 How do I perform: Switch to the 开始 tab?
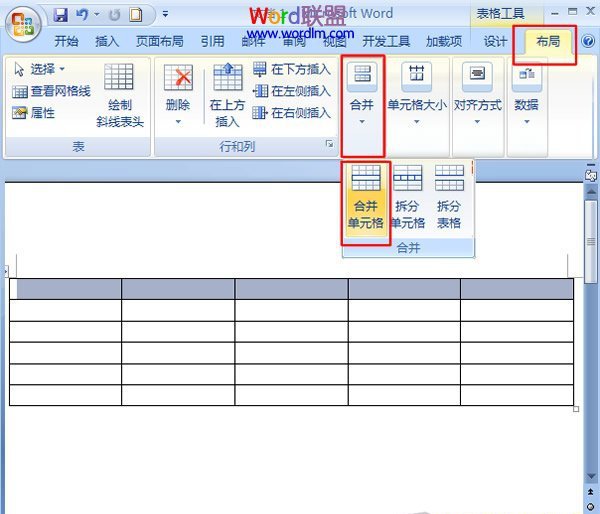pos(66,41)
